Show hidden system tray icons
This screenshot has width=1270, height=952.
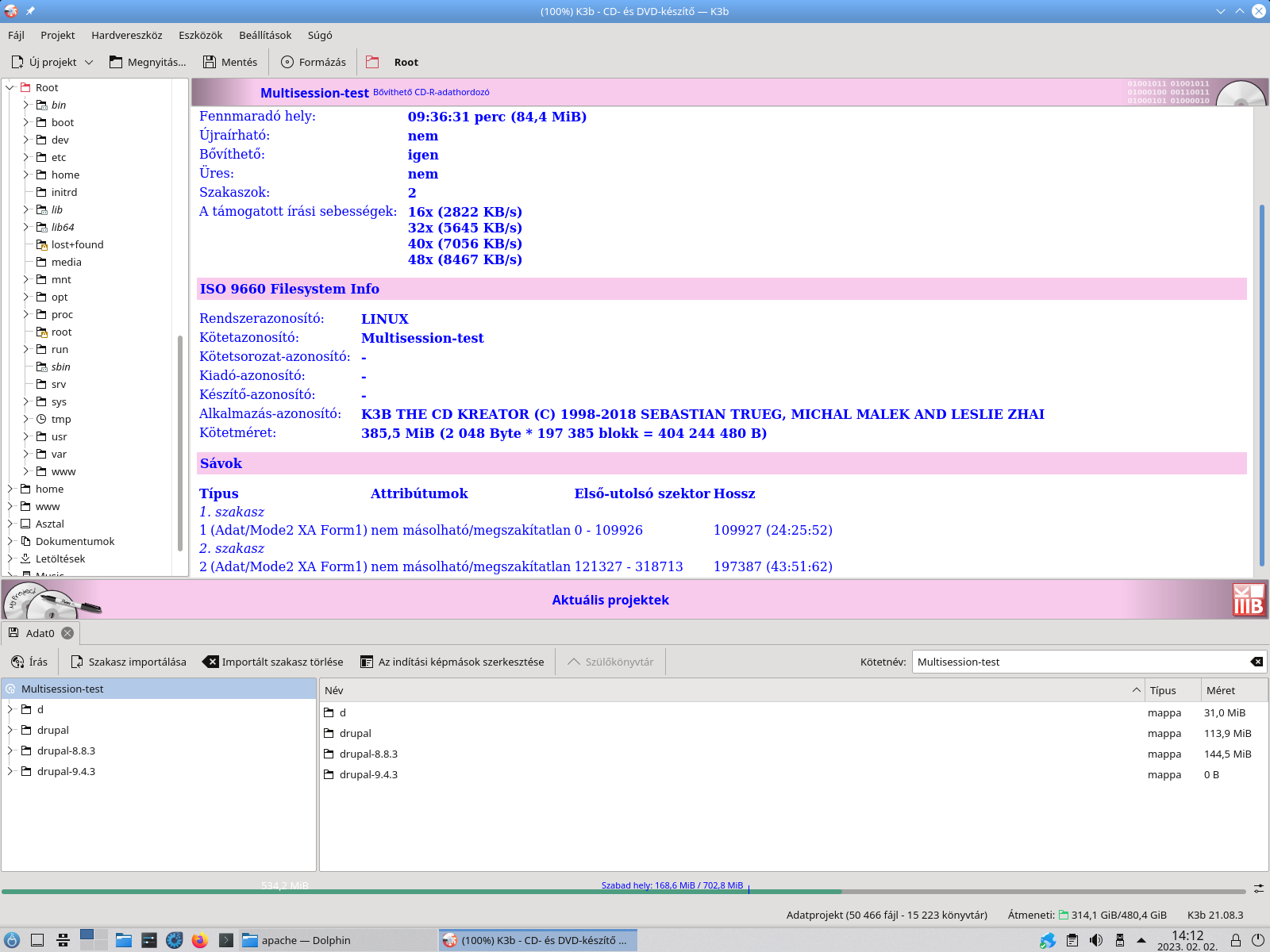coord(1141,940)
